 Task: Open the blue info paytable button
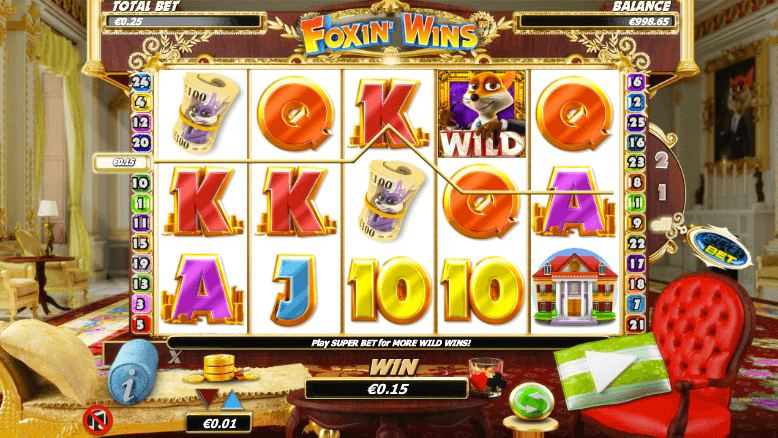pyautogui.click(x=132, y=372)
